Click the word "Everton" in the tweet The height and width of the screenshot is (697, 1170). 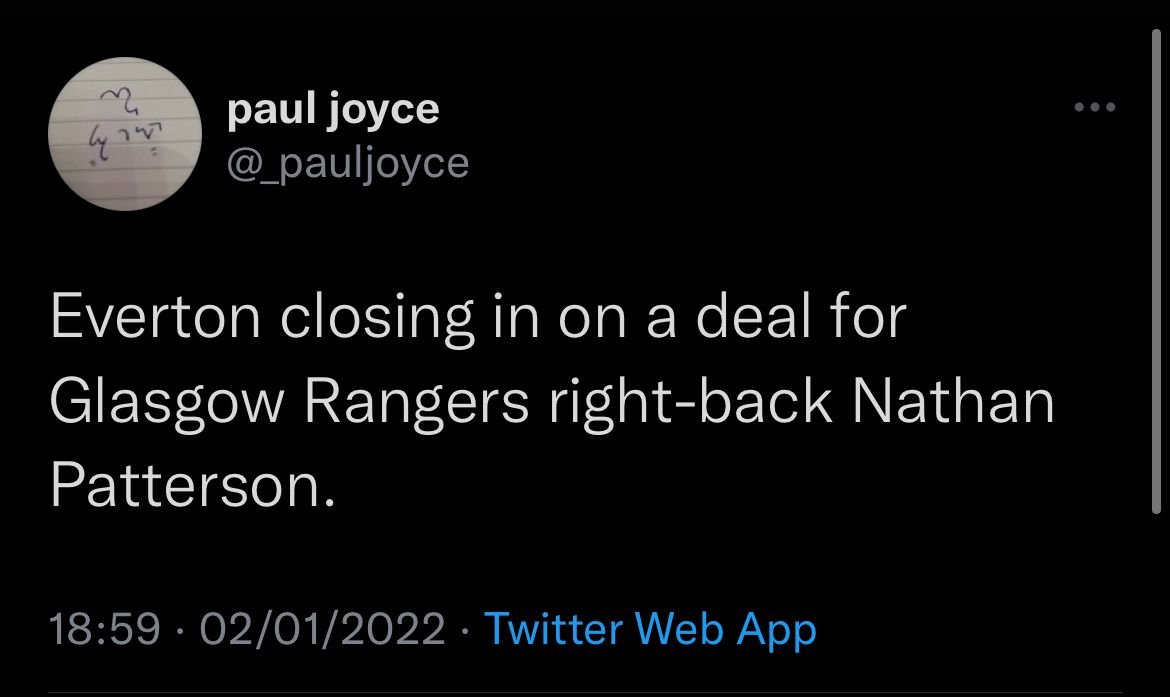tap(156, 317)
